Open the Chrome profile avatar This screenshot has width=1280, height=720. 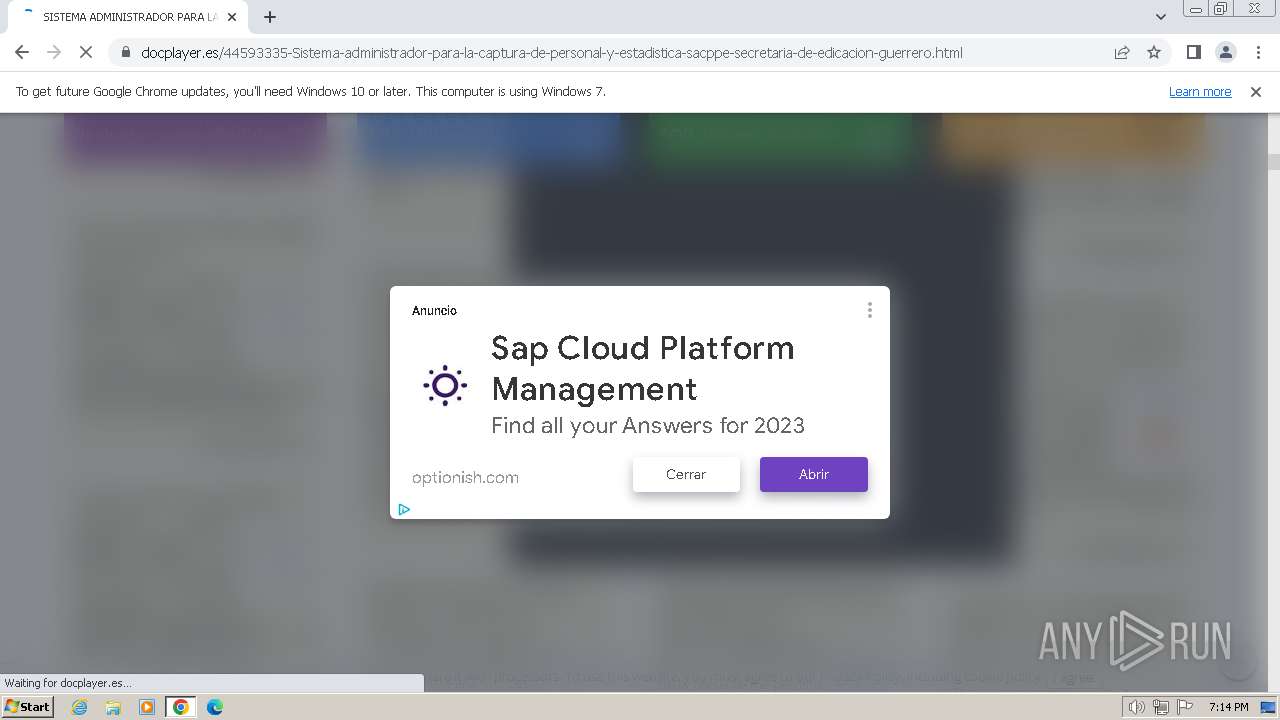(1225, 53)
